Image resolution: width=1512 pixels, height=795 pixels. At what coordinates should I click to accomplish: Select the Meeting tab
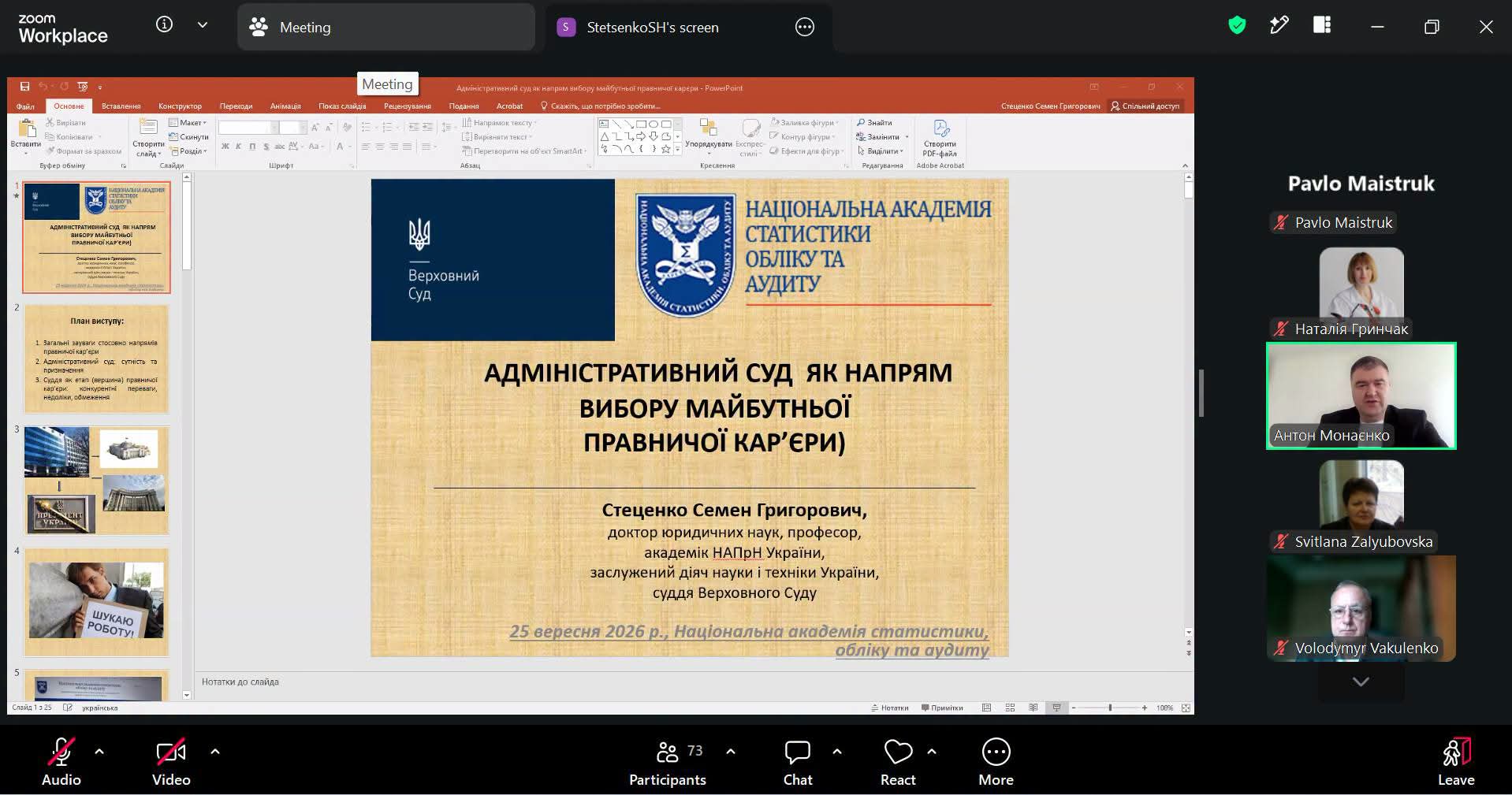(x=385, y=27)
